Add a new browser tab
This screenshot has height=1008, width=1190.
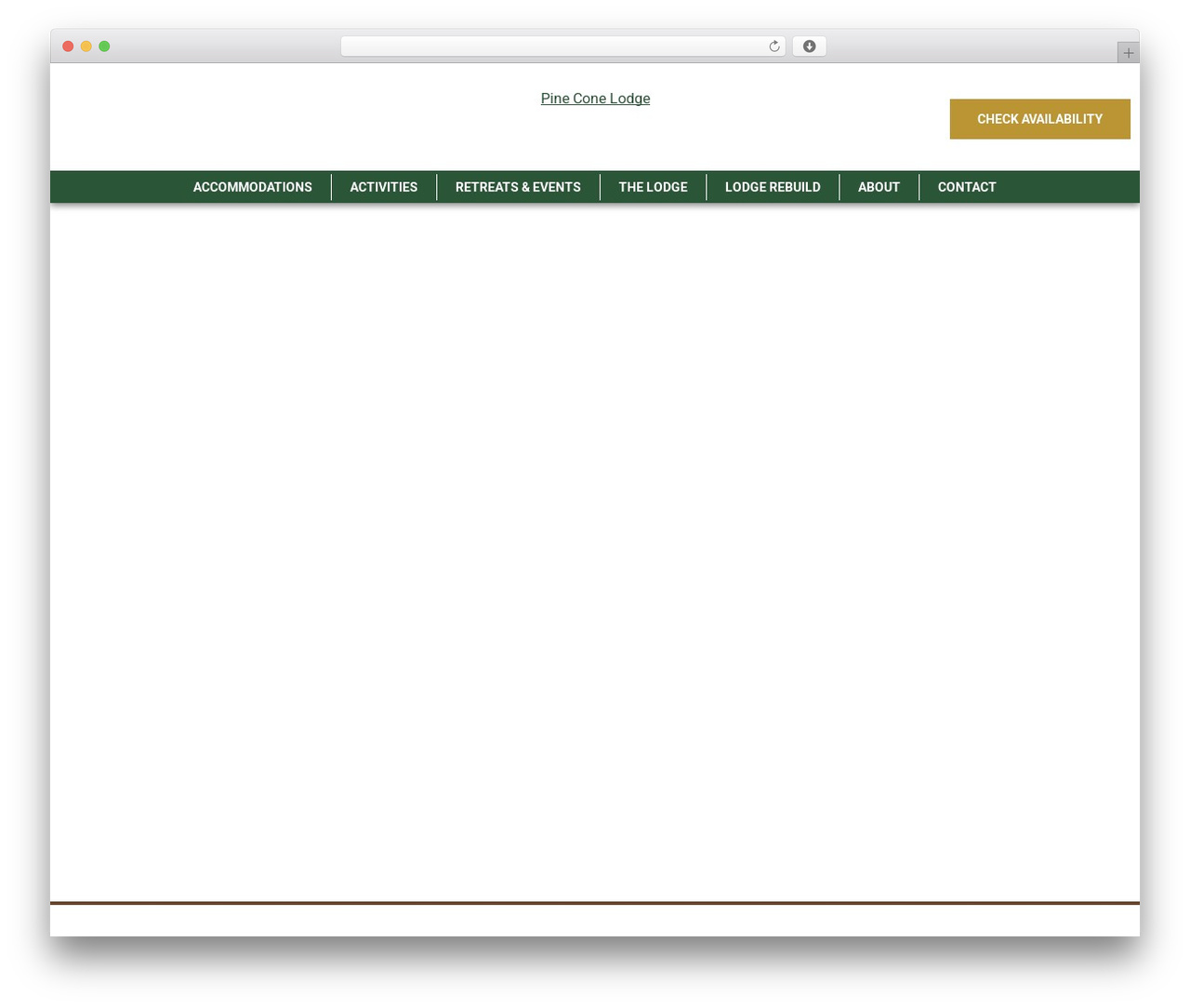tap(1128, 53)
